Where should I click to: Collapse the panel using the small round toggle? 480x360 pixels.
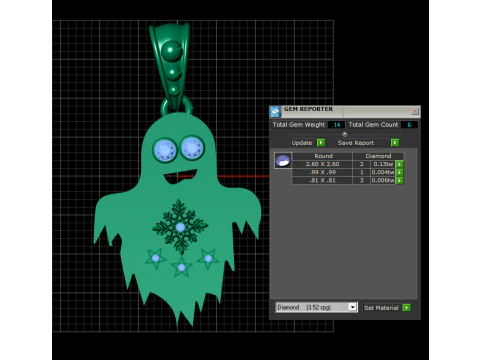pyautogui.click(x=345, y=134)
